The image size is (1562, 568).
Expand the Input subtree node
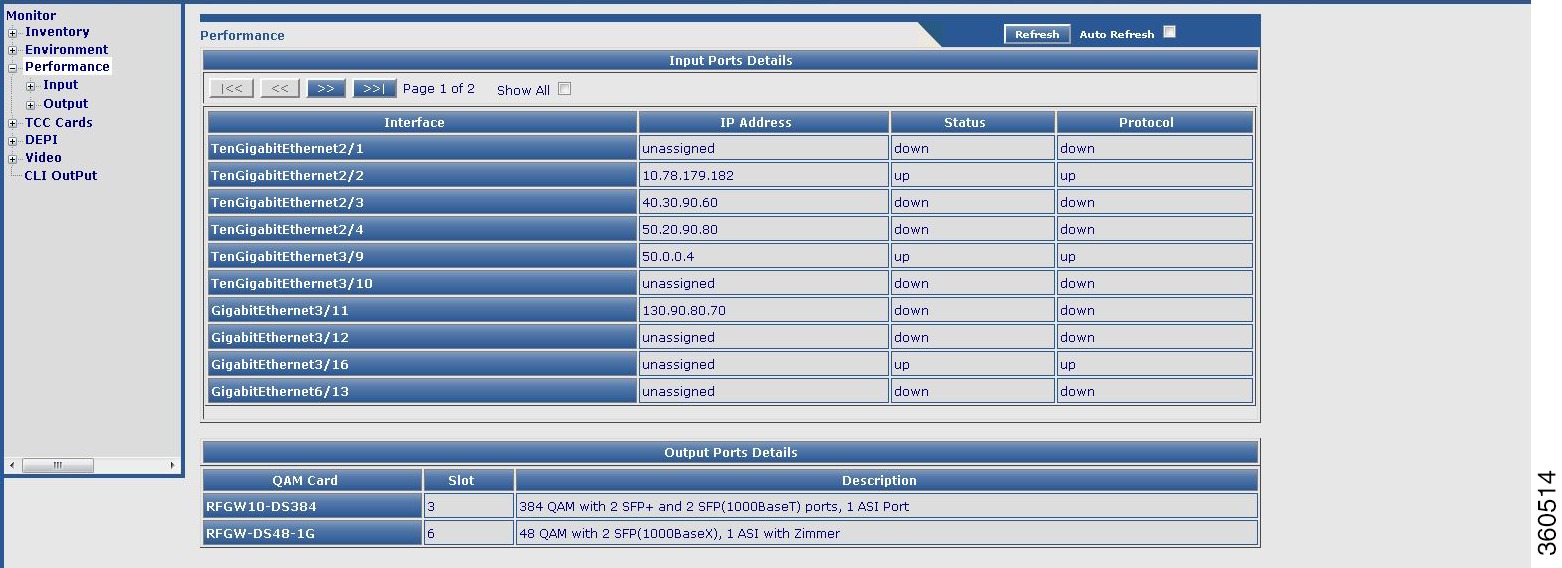(x=31, y=86)
